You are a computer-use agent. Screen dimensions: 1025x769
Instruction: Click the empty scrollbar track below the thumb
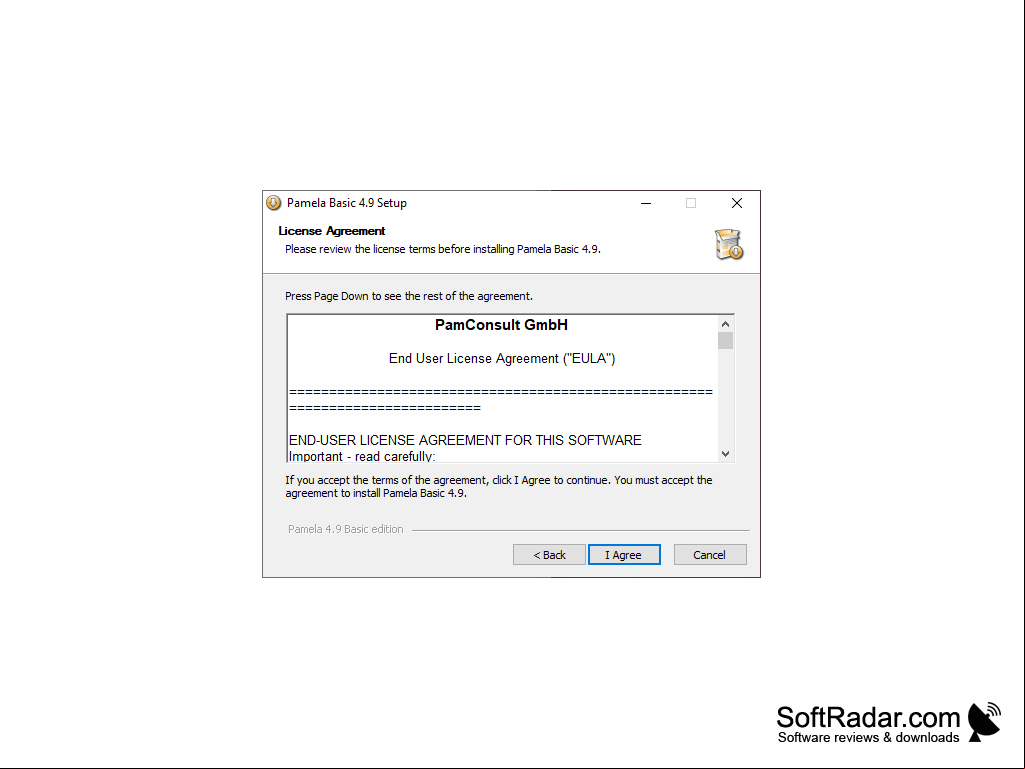pyautogui.click(x=725, y=398)
